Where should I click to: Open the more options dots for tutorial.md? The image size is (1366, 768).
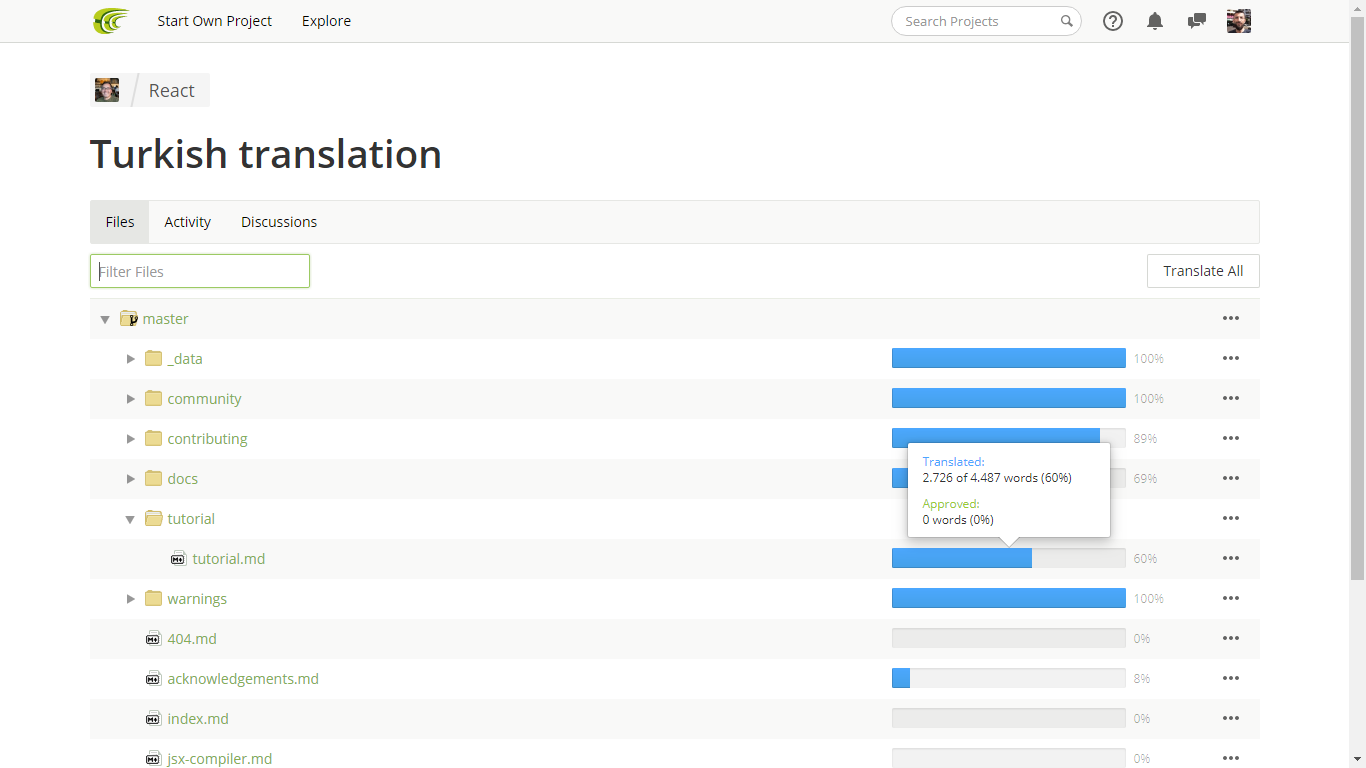(x=1231, y=558)
